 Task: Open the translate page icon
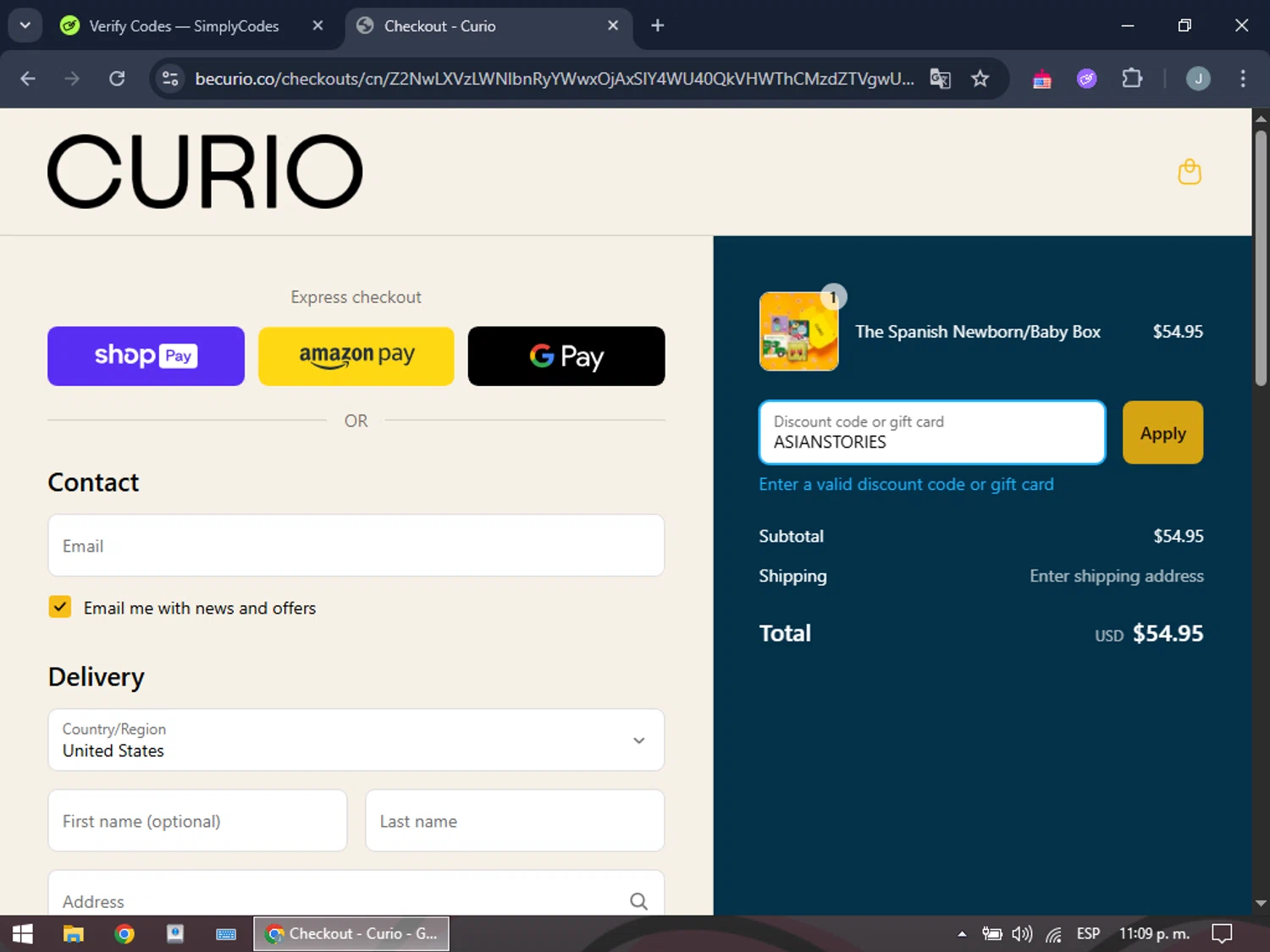[x=940, y=79]
